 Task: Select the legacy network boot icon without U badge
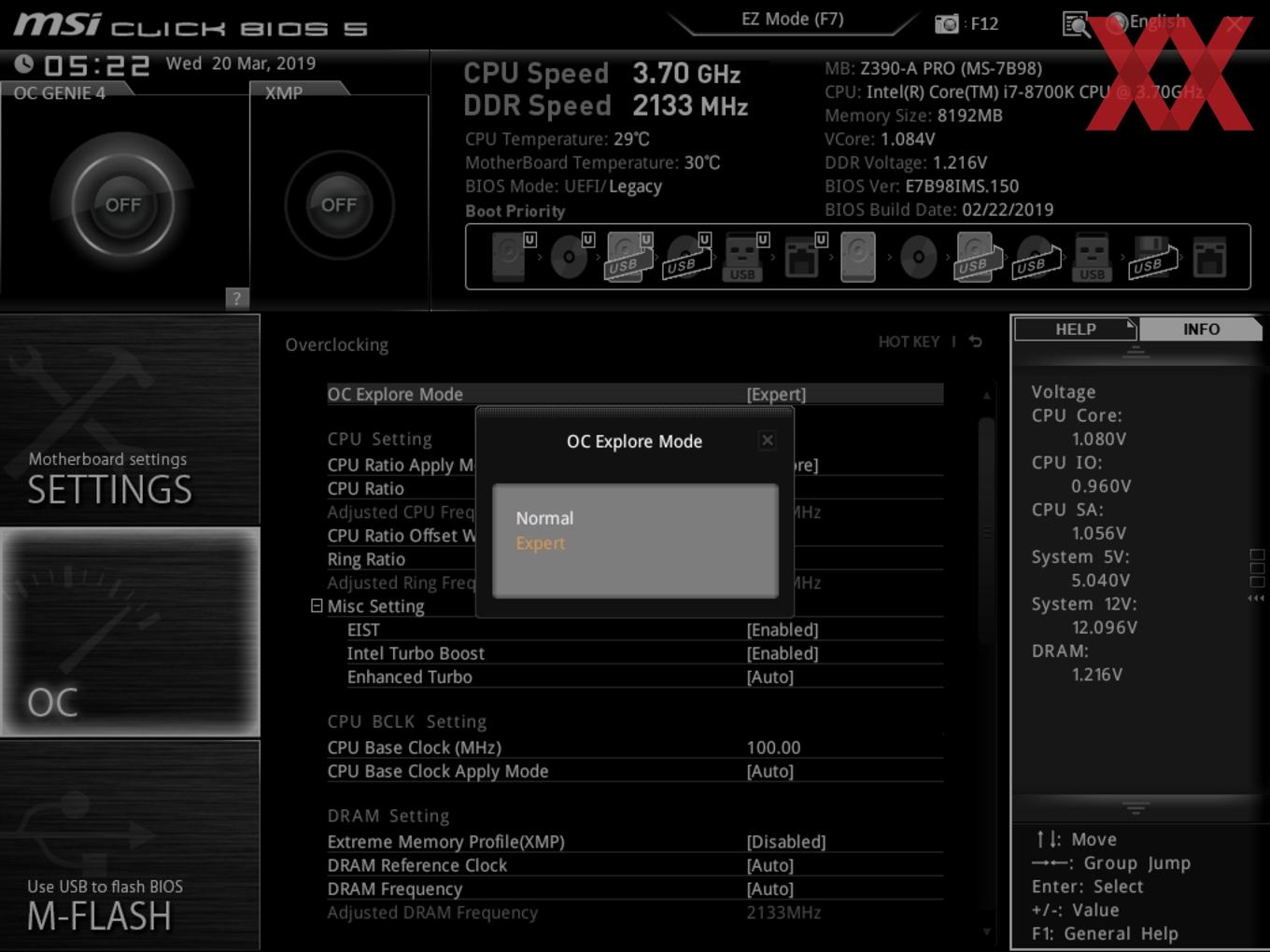(1209, 257)
